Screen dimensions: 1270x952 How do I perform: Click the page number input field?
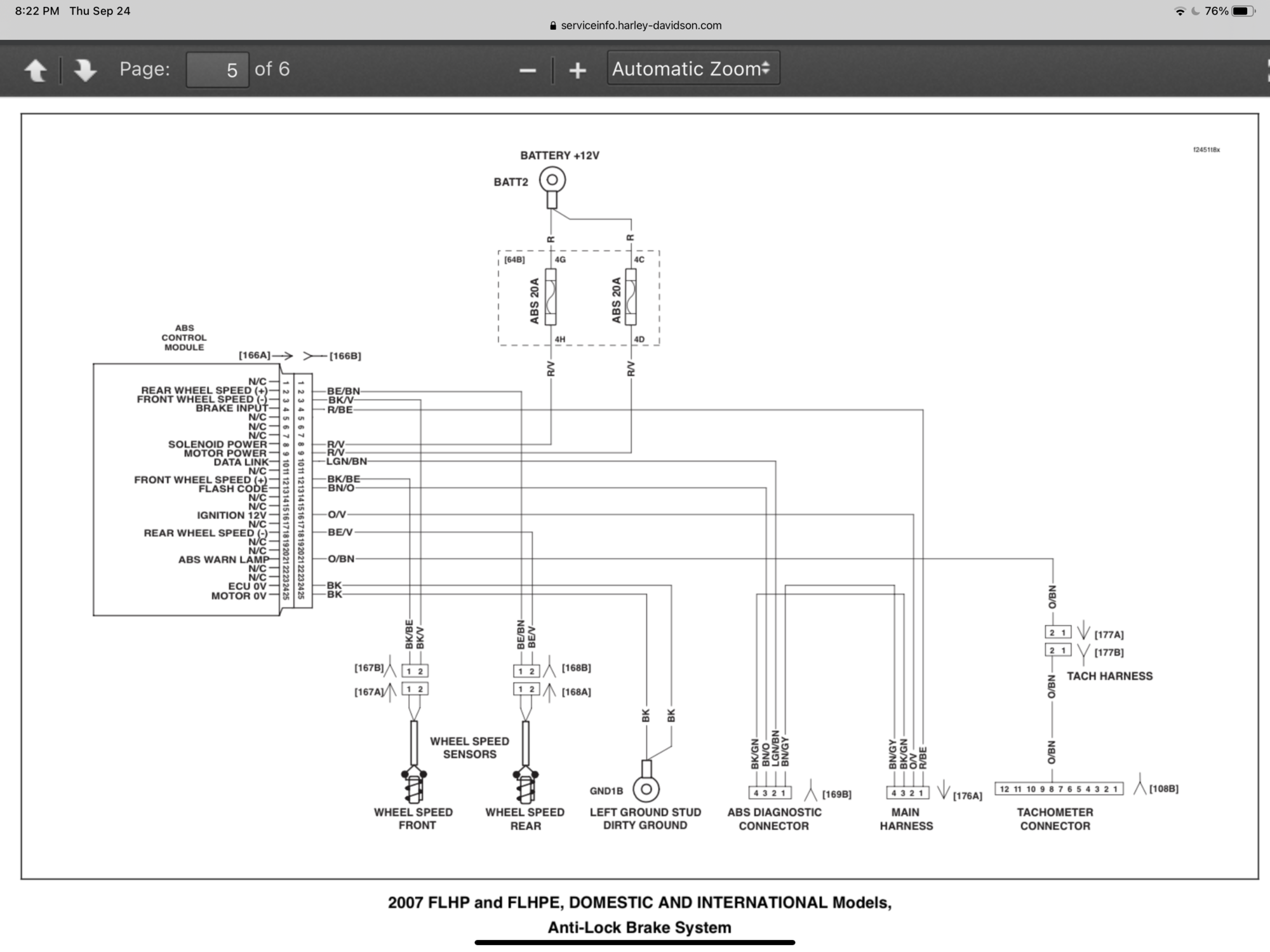(217, 70)
